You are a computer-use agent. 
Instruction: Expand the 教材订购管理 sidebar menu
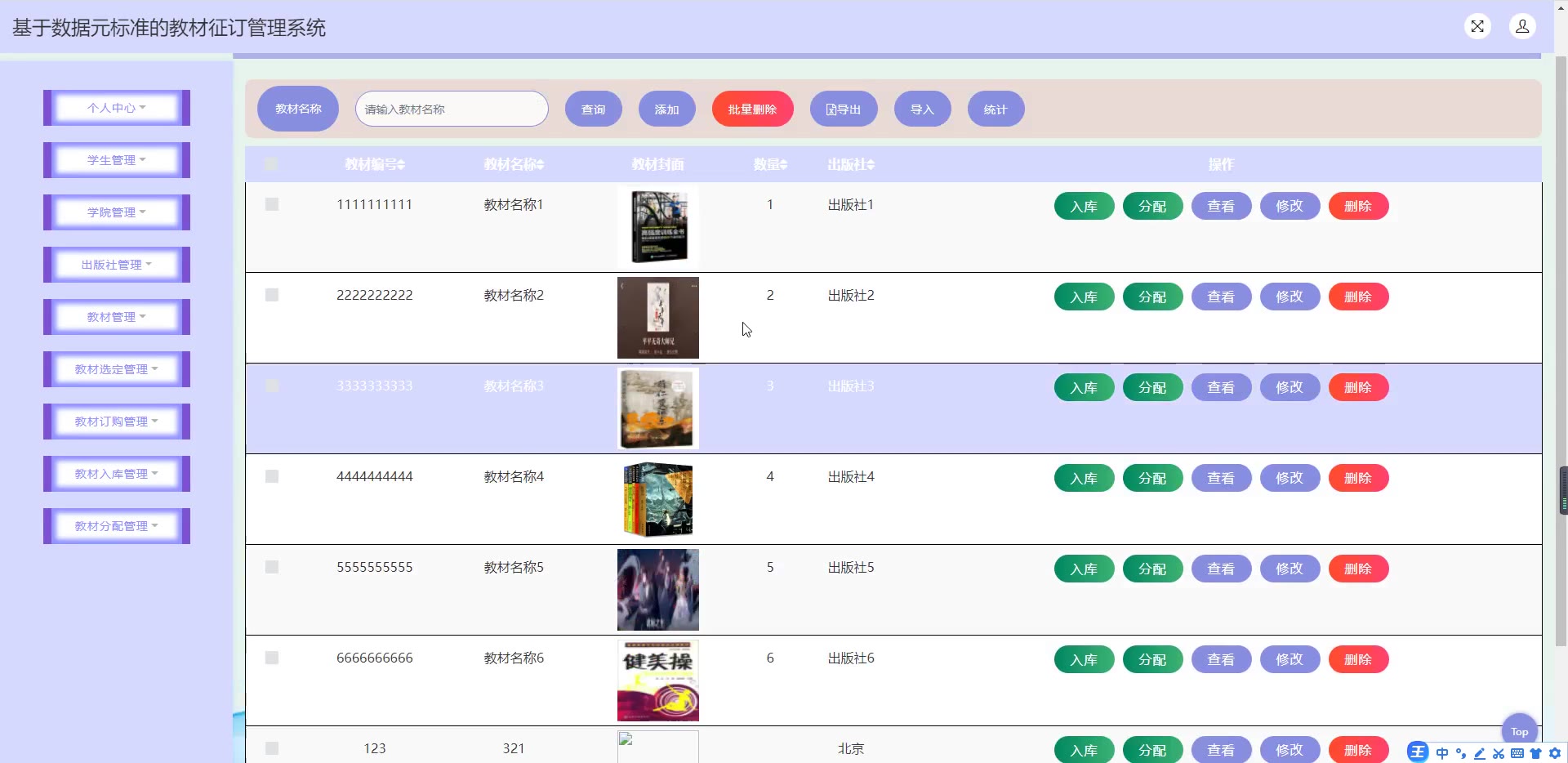117,422
